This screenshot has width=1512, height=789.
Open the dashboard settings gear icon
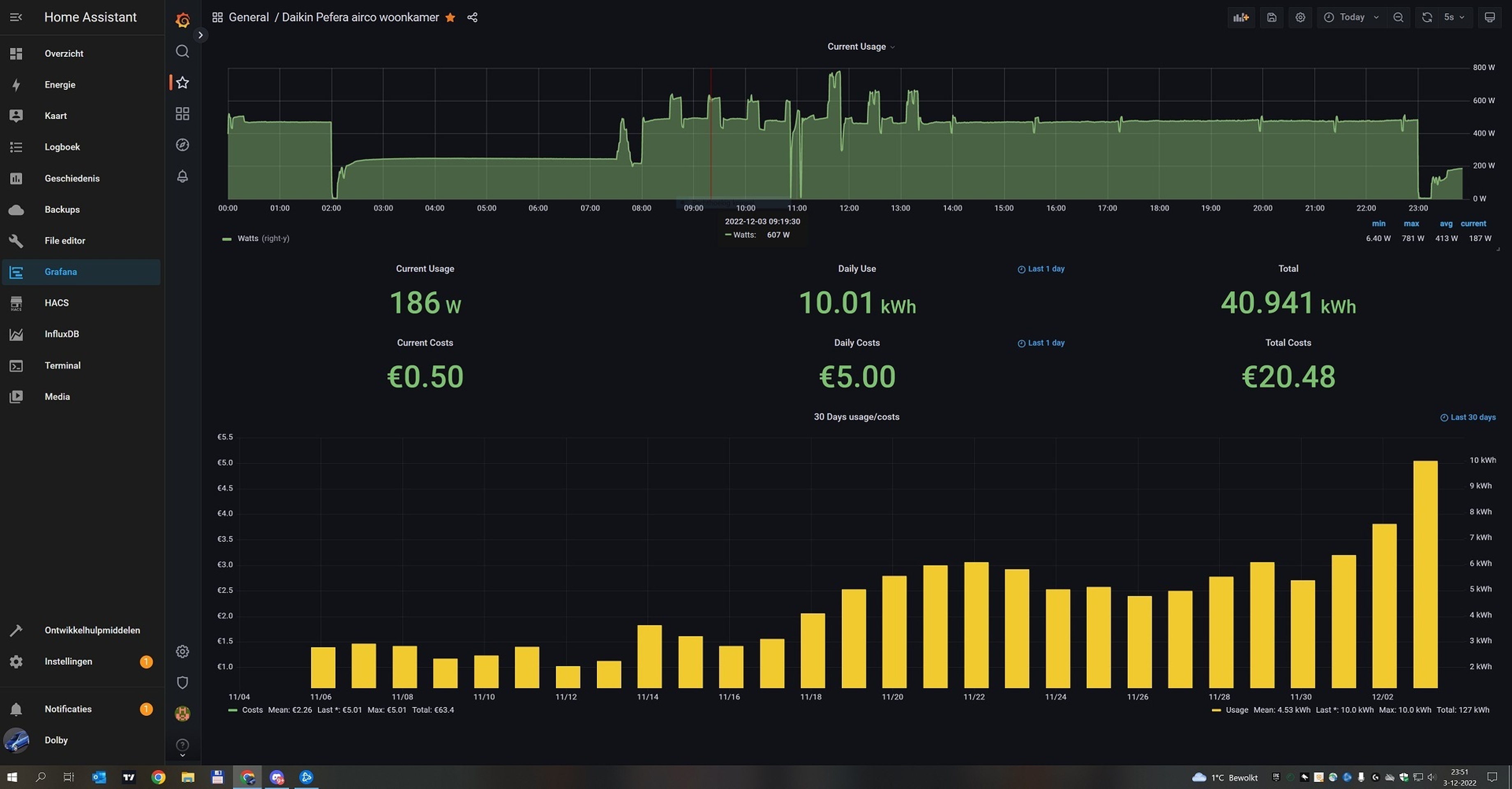(1300, 18)
